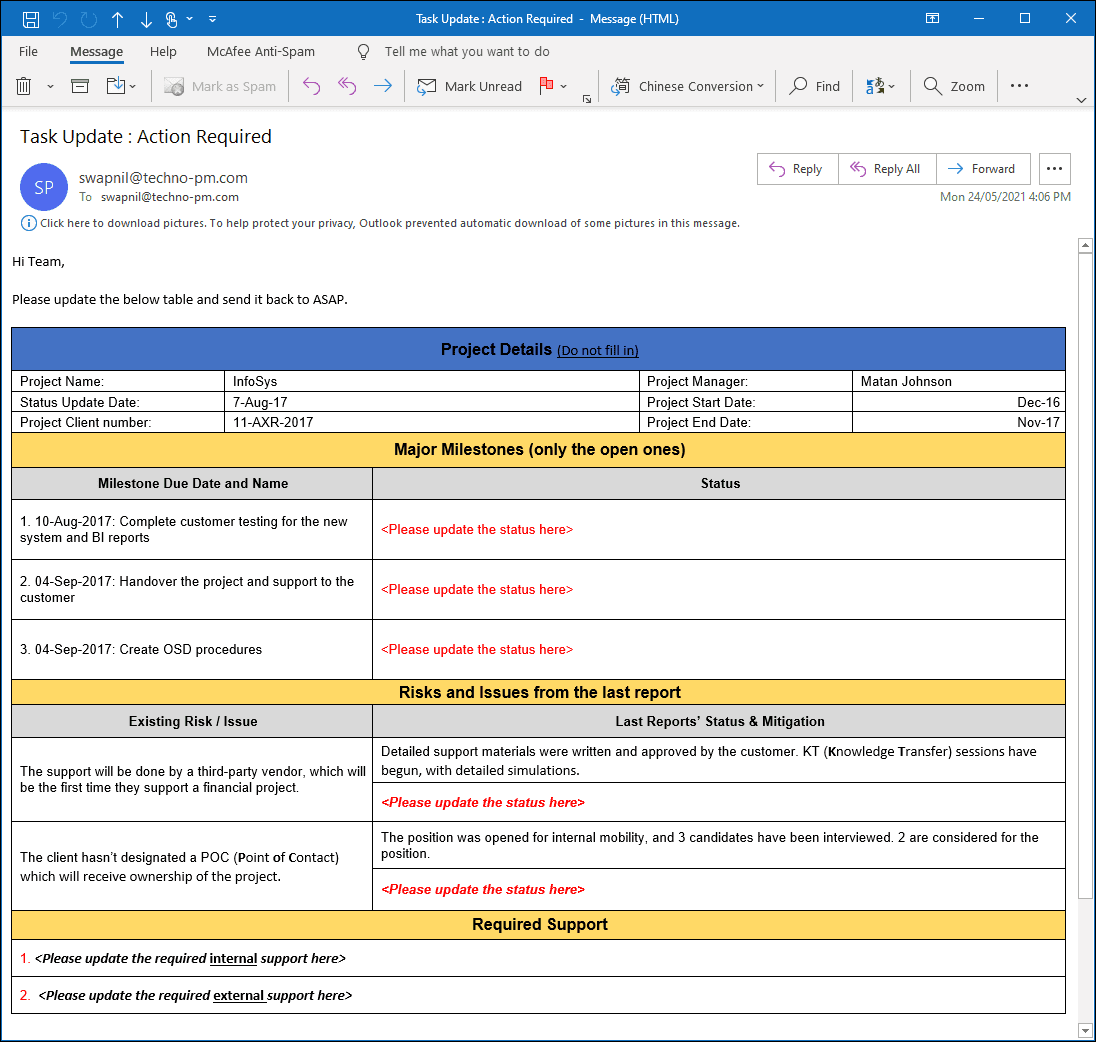Open the Move to Folder icon
This screenshot has width=1096, height=1042.
[x=116, y=86]
